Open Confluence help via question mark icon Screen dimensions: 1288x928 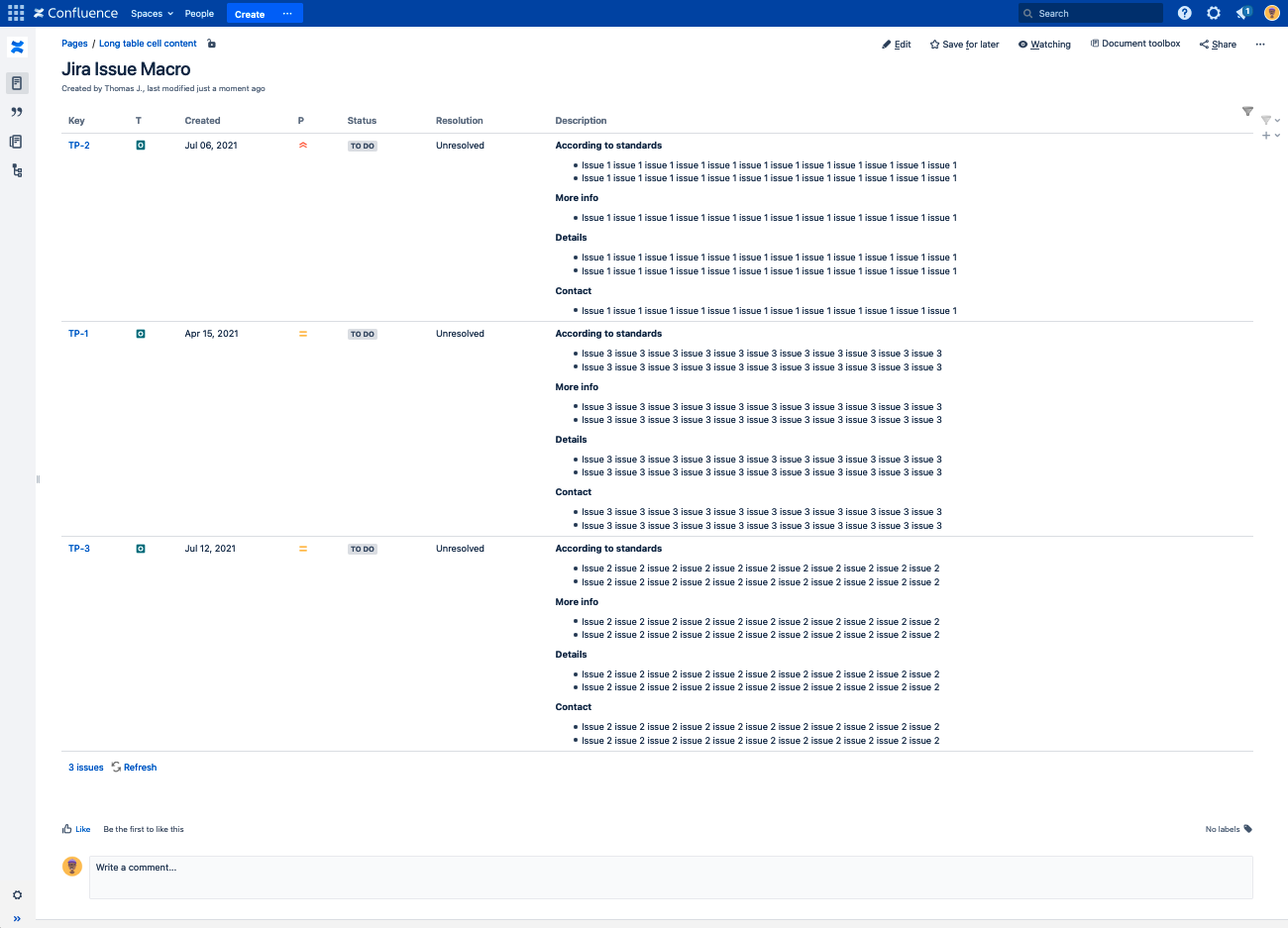(1185, 13)
